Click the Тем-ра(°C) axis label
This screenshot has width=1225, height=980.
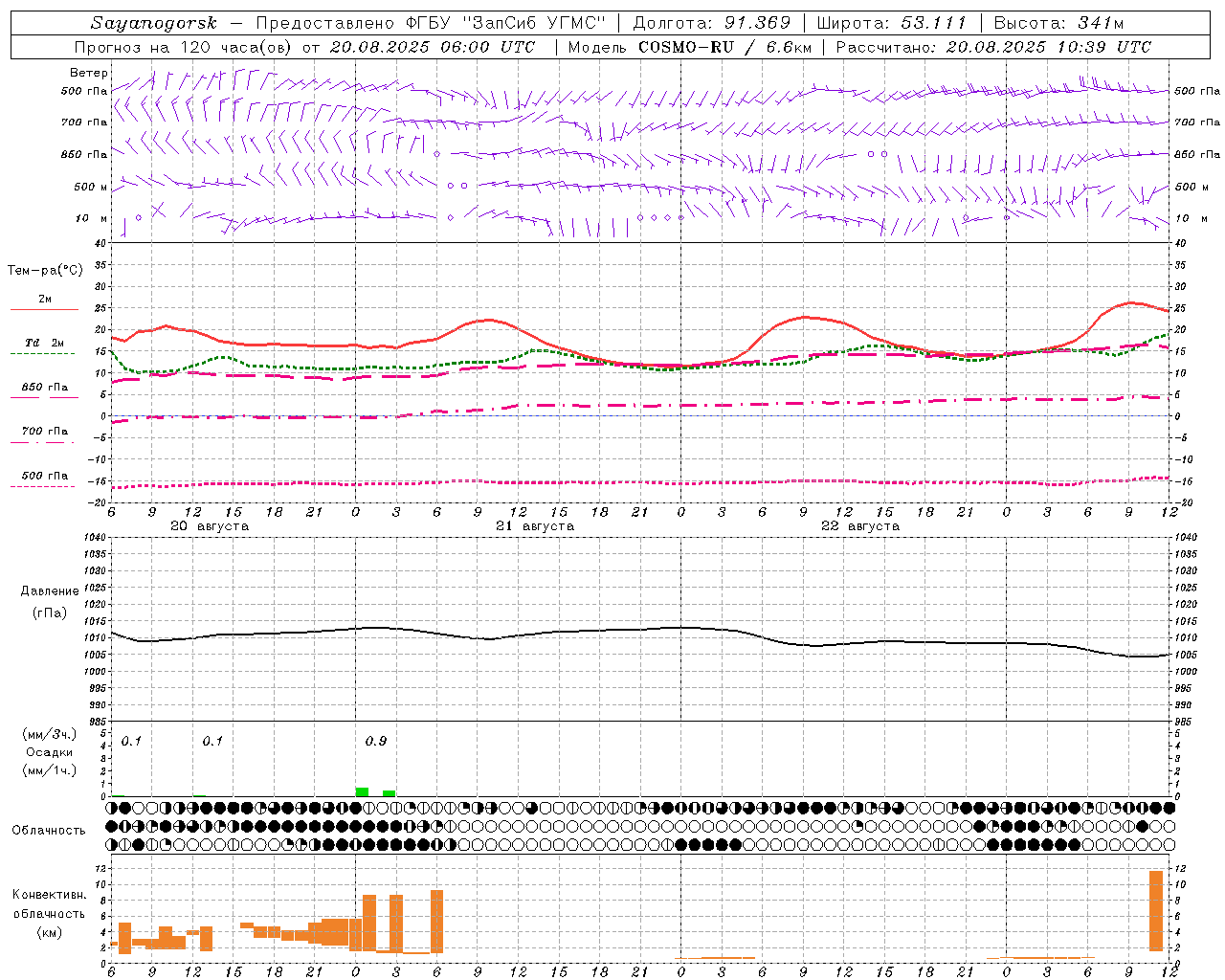(x=45, y=271)
